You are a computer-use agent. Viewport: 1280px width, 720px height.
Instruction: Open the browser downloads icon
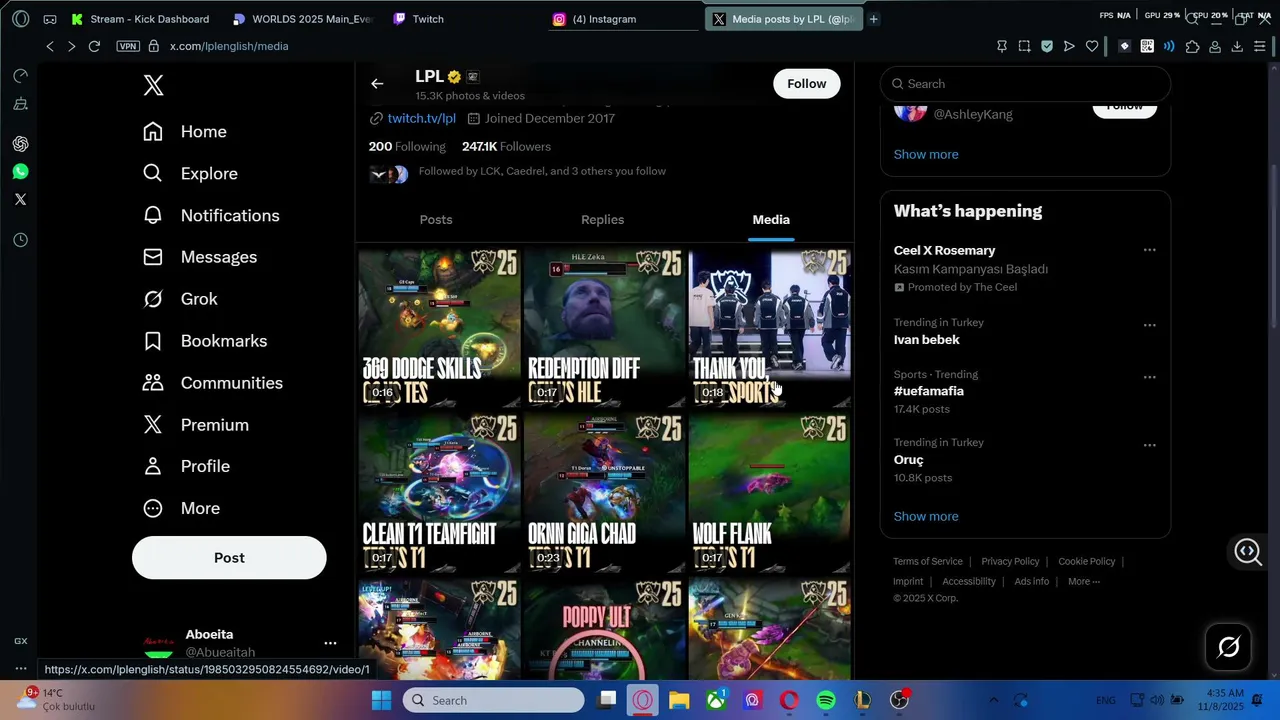click(1237, 46)
